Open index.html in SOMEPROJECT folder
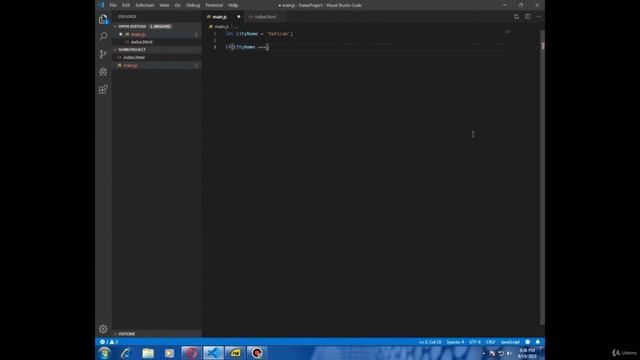Viewport: 640px width, 360px height. pos(157,58)
